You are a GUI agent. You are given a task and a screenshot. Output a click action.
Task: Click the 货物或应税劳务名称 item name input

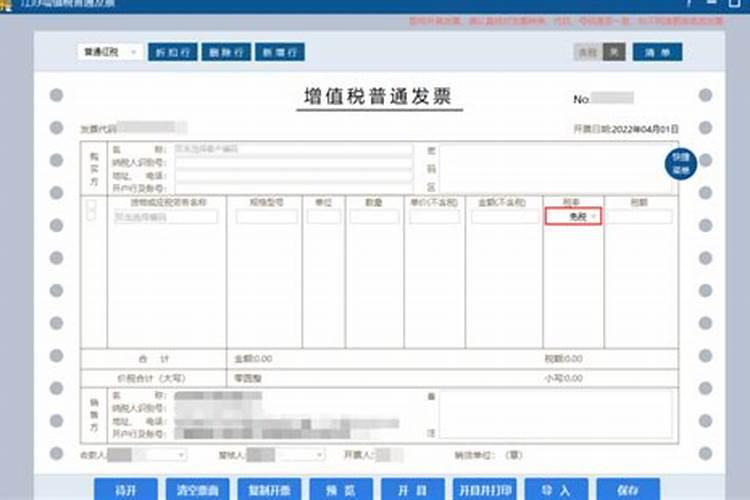pos(165,217)
